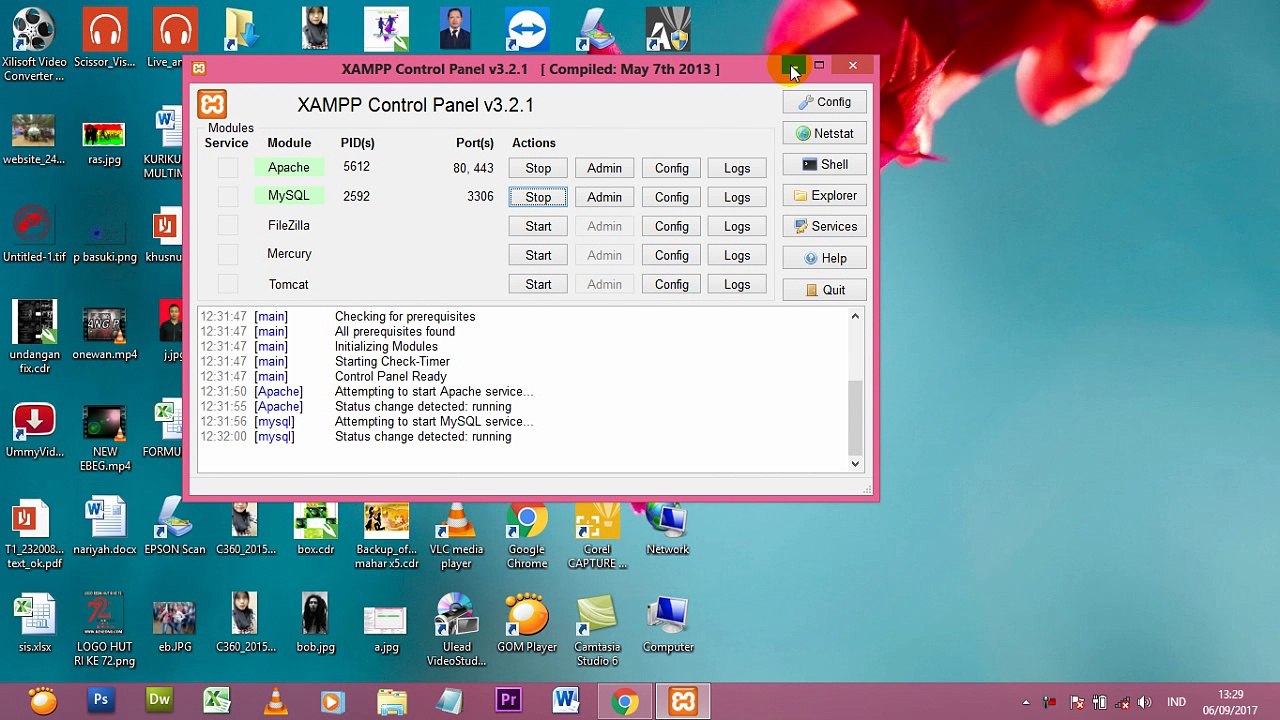Toggle the FileZilla service checkbox
Image resolution: width=1280 pixels, height=720 pixels.
pyautogui.click(x=228, y=226)
